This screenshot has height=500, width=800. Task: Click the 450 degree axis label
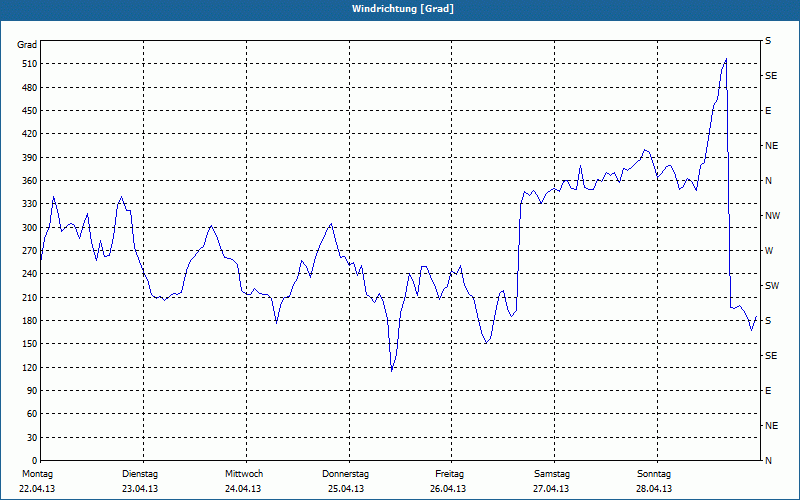[x=30, y=111]
